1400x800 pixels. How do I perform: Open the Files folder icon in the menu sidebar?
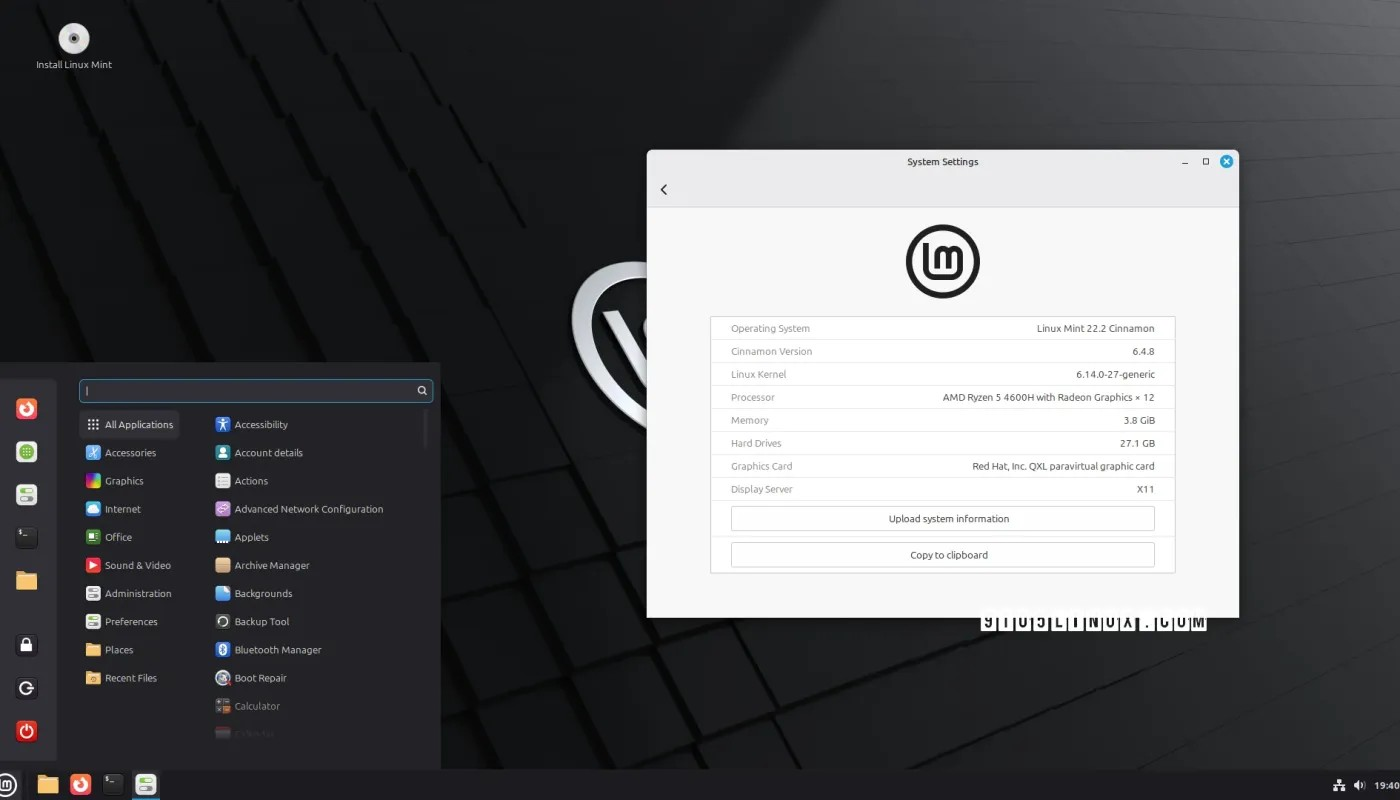(x=25, y=580)
